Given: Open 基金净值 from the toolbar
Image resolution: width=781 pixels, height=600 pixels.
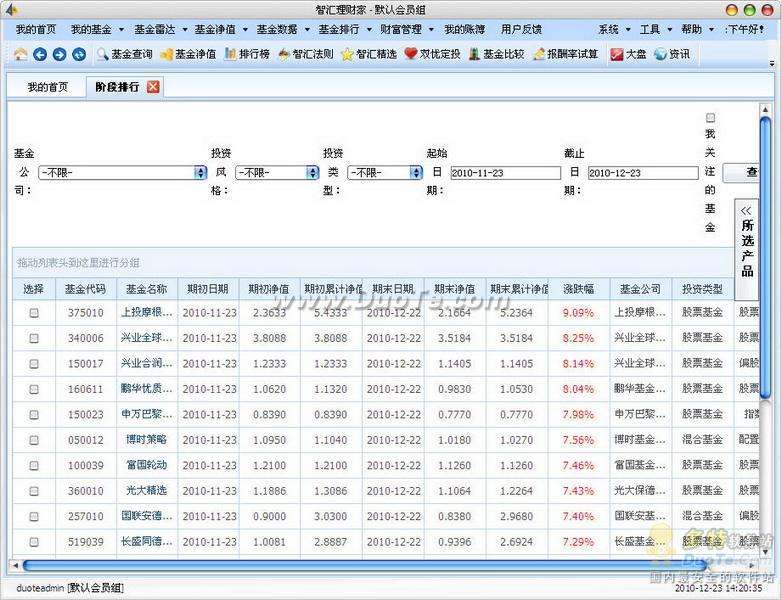Looking at the screenshot, I should click(188, 54).
